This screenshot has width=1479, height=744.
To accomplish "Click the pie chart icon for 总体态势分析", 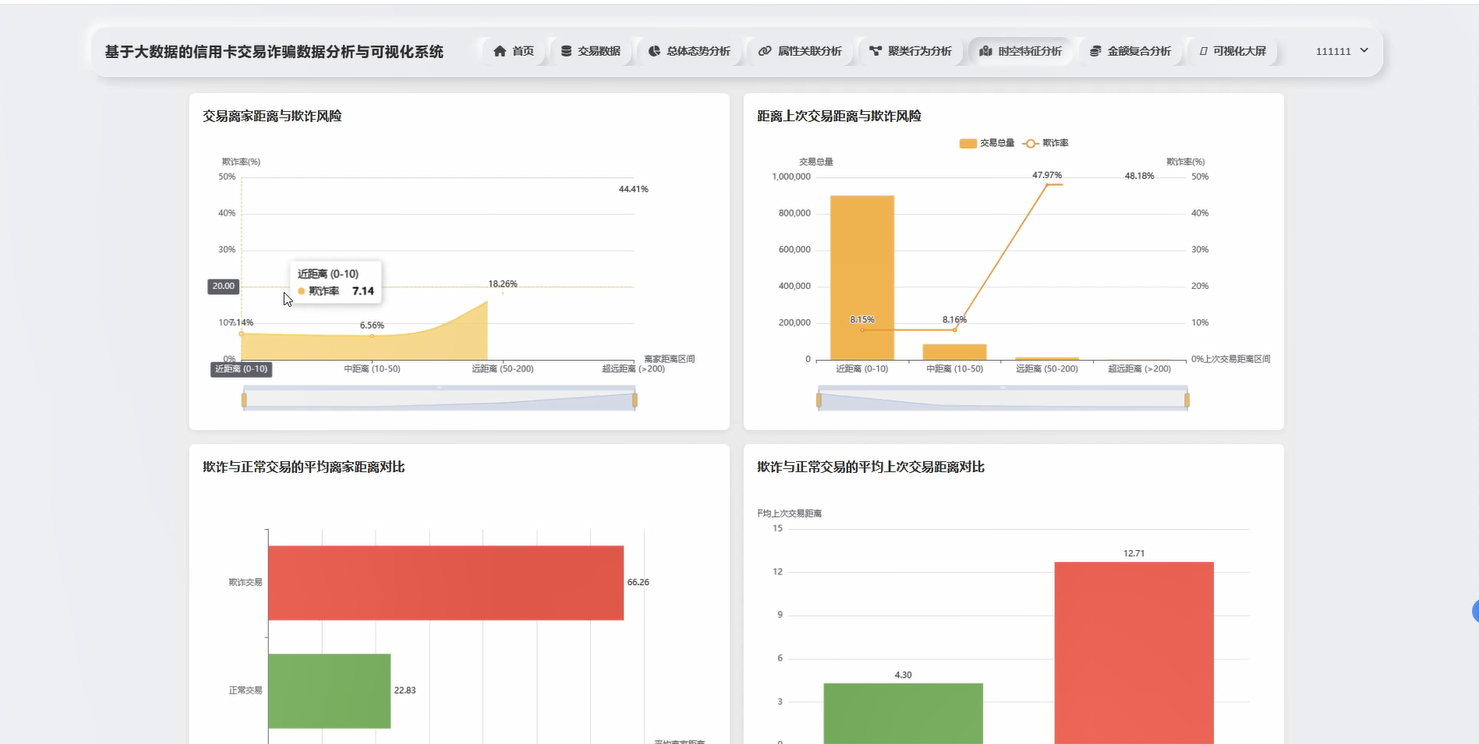I will (x=654, y=51).
